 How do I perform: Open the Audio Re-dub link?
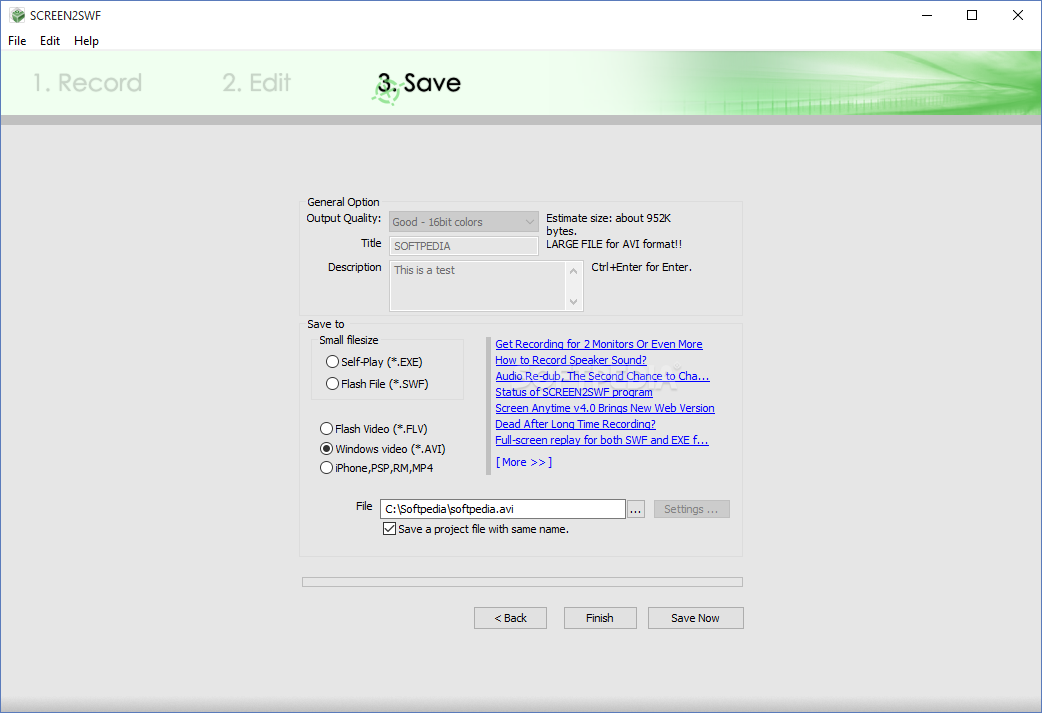[x=602, y=376]
